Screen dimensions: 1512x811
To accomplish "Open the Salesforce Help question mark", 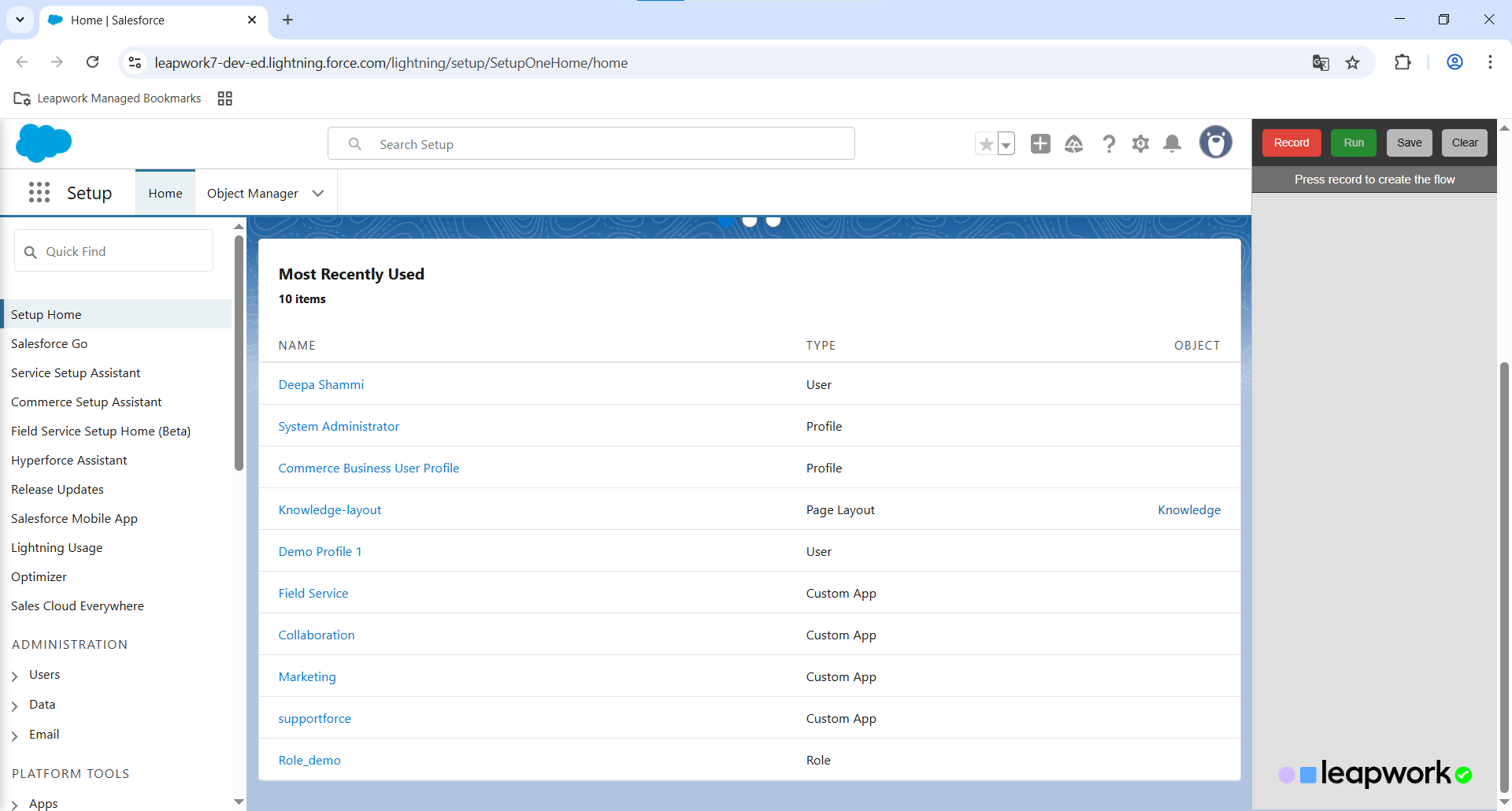I will pos(1109,143).
